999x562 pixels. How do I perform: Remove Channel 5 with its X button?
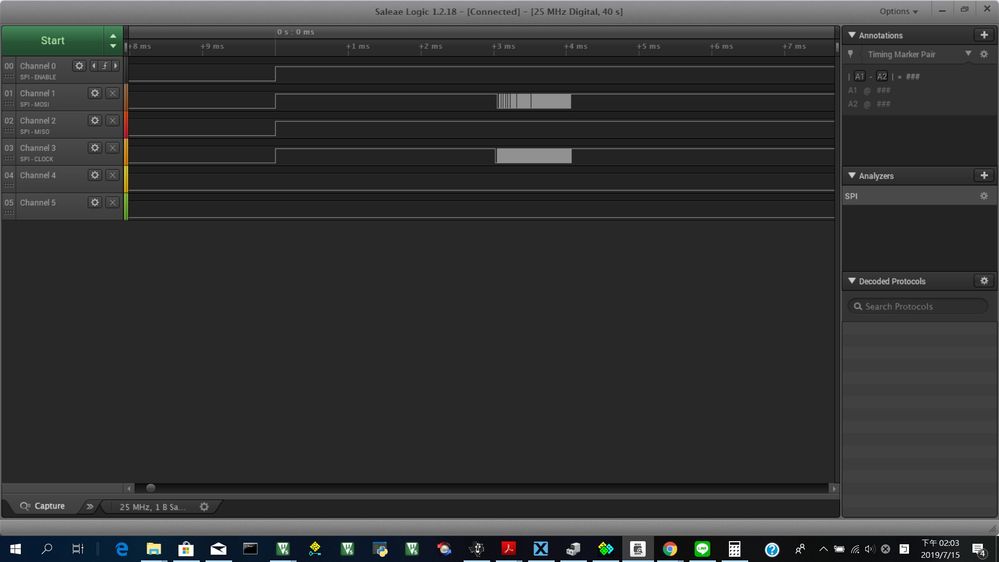click(112, 203)
